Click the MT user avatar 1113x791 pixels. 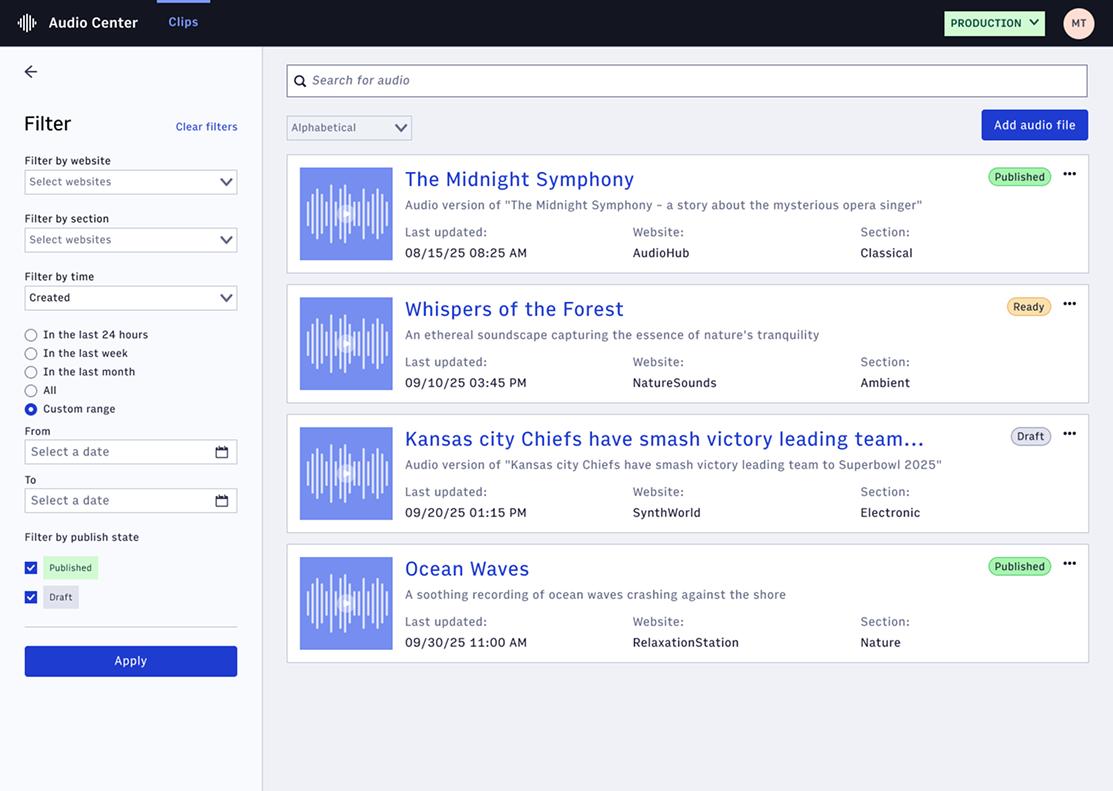point(1078,23)
